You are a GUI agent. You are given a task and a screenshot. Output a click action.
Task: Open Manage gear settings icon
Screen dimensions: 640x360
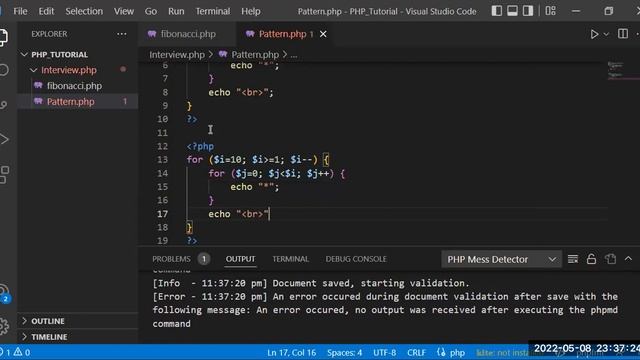coord(4,326)
